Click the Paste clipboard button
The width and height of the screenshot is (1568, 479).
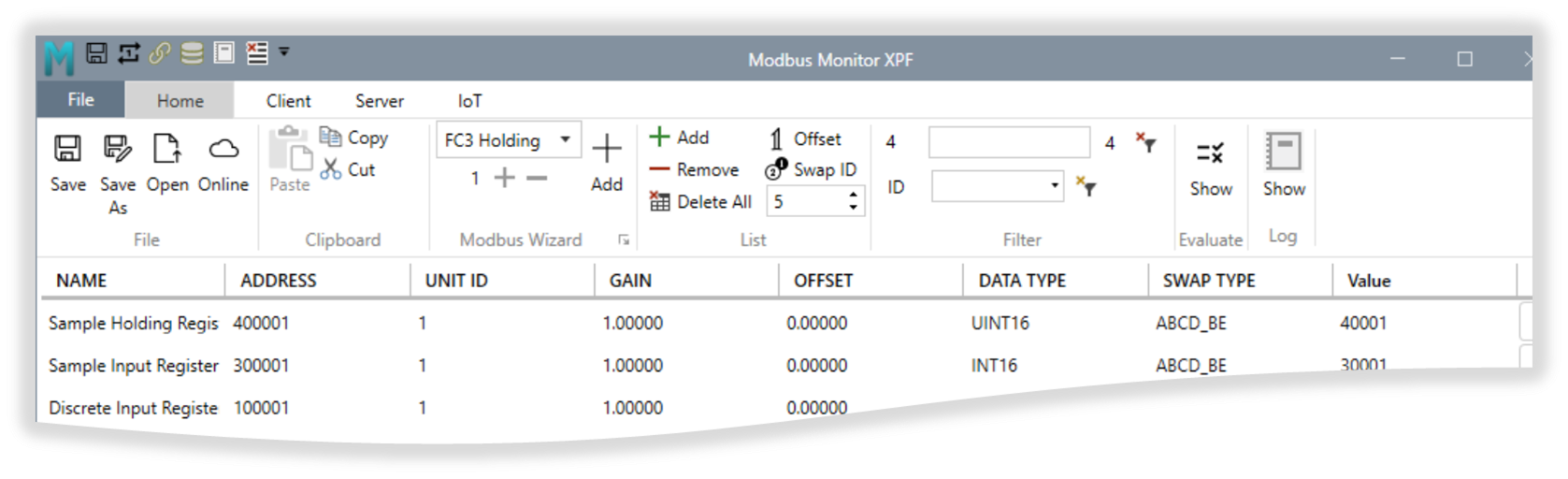click(x=290, y=160)
